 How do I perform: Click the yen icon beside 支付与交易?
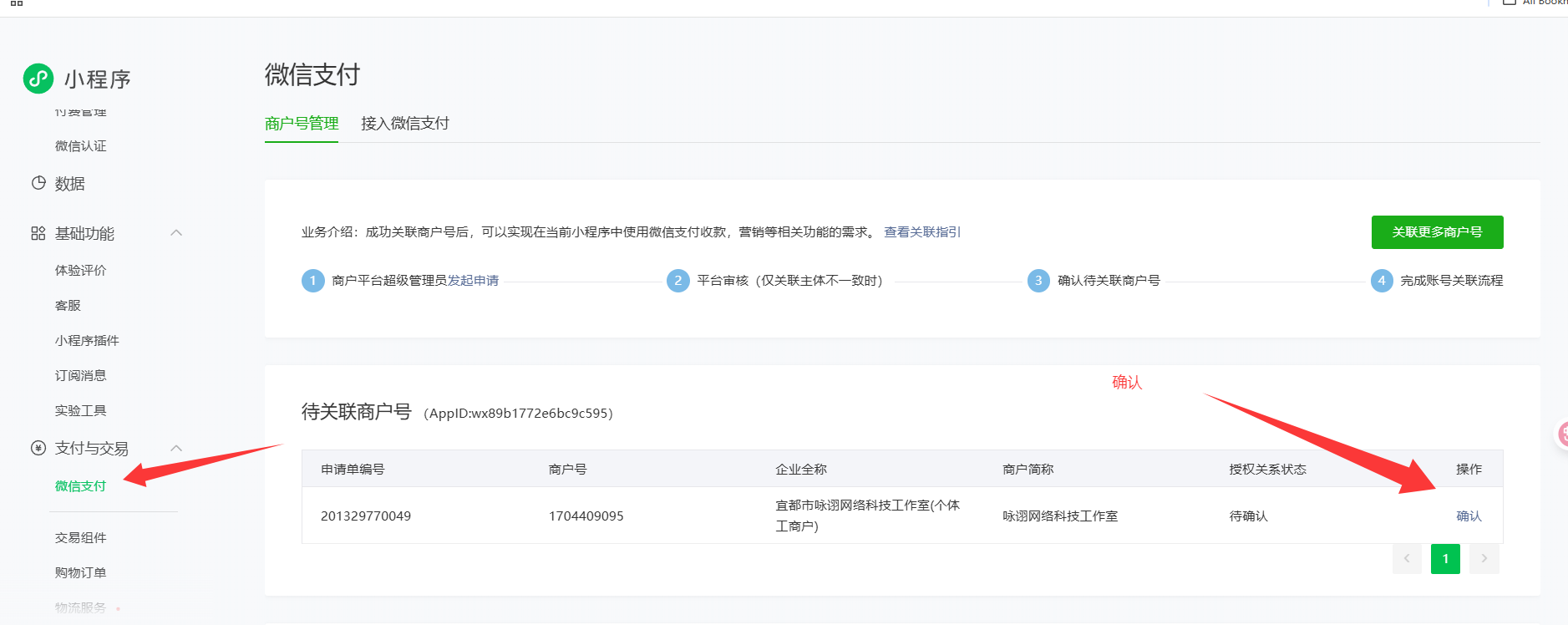[38, 448]
